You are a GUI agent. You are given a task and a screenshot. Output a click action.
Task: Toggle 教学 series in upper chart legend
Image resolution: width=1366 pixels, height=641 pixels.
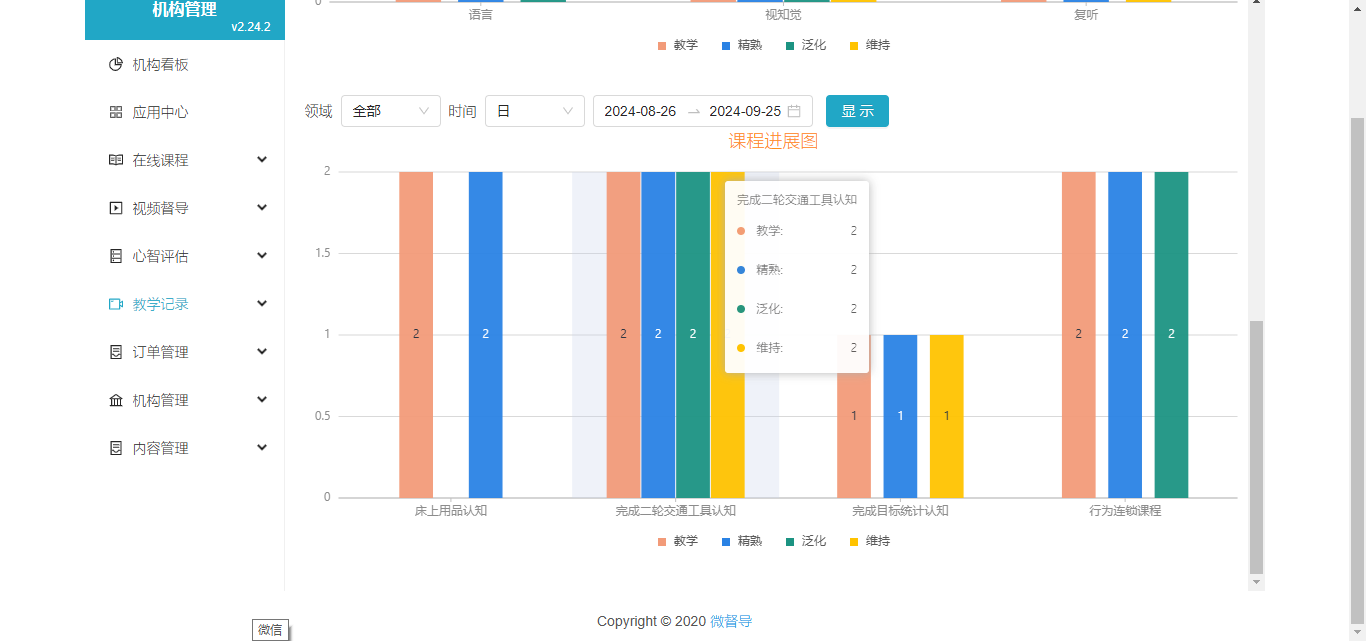coord(677,45)
